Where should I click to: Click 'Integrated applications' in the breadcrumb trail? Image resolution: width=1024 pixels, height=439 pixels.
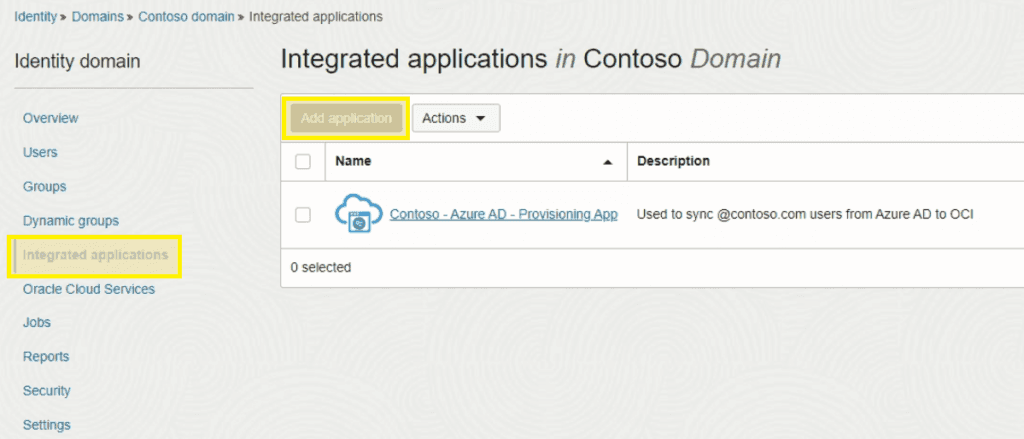[316, 17]
